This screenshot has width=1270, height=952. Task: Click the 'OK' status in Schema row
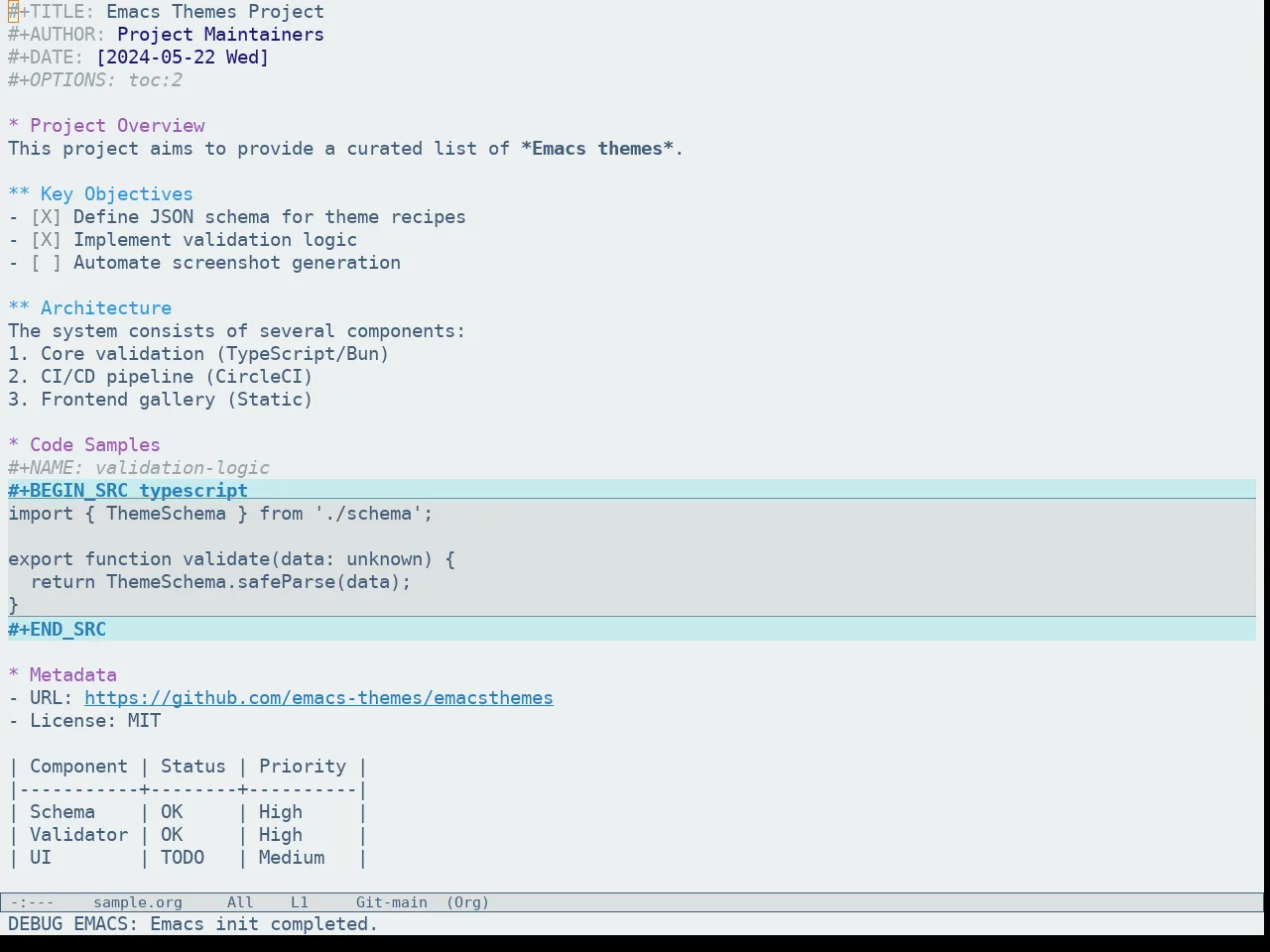172,812
